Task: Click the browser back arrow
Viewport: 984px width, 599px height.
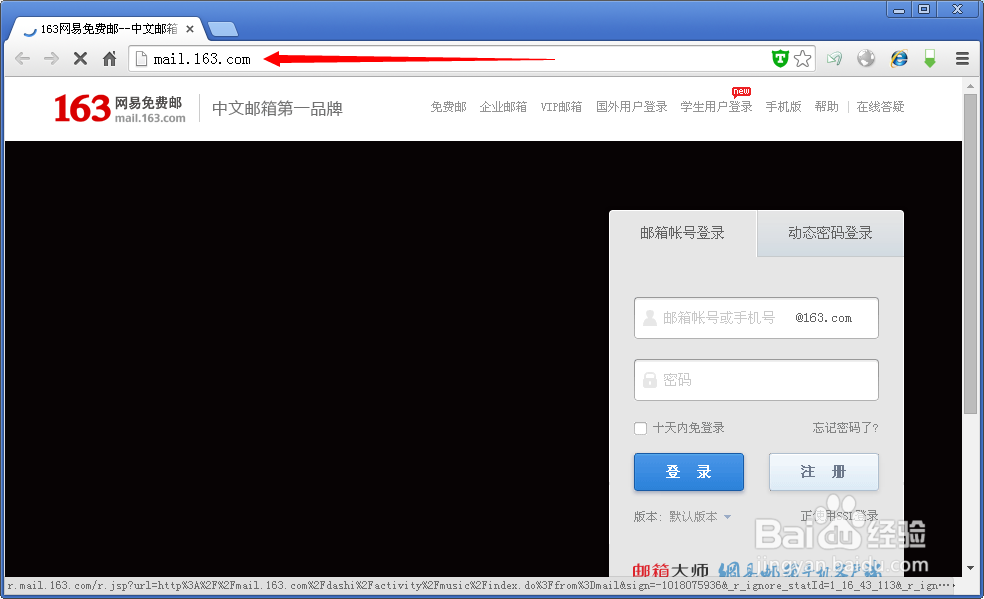Action: pos(23,59)
